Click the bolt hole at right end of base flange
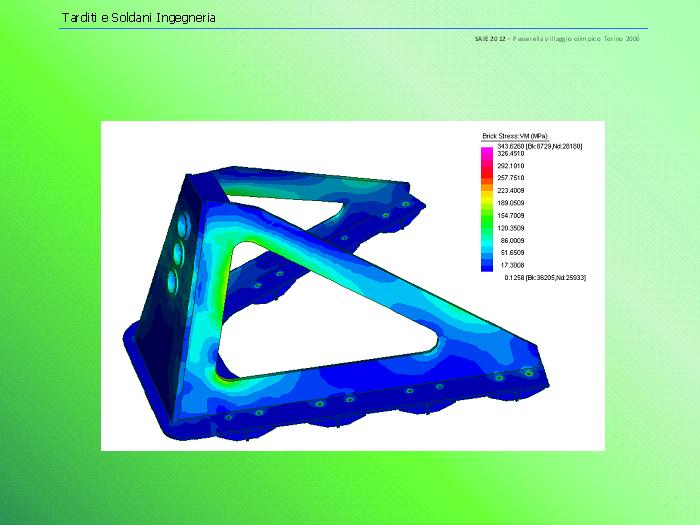700x525 pixels. click(x=528, y=374)
